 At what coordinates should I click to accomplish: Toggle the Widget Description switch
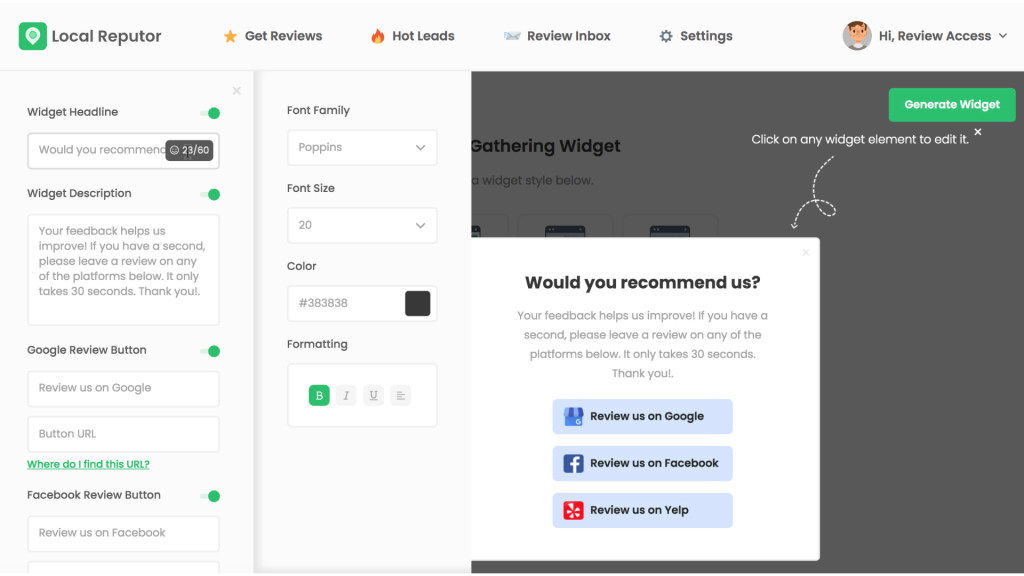tap(210, 194)
